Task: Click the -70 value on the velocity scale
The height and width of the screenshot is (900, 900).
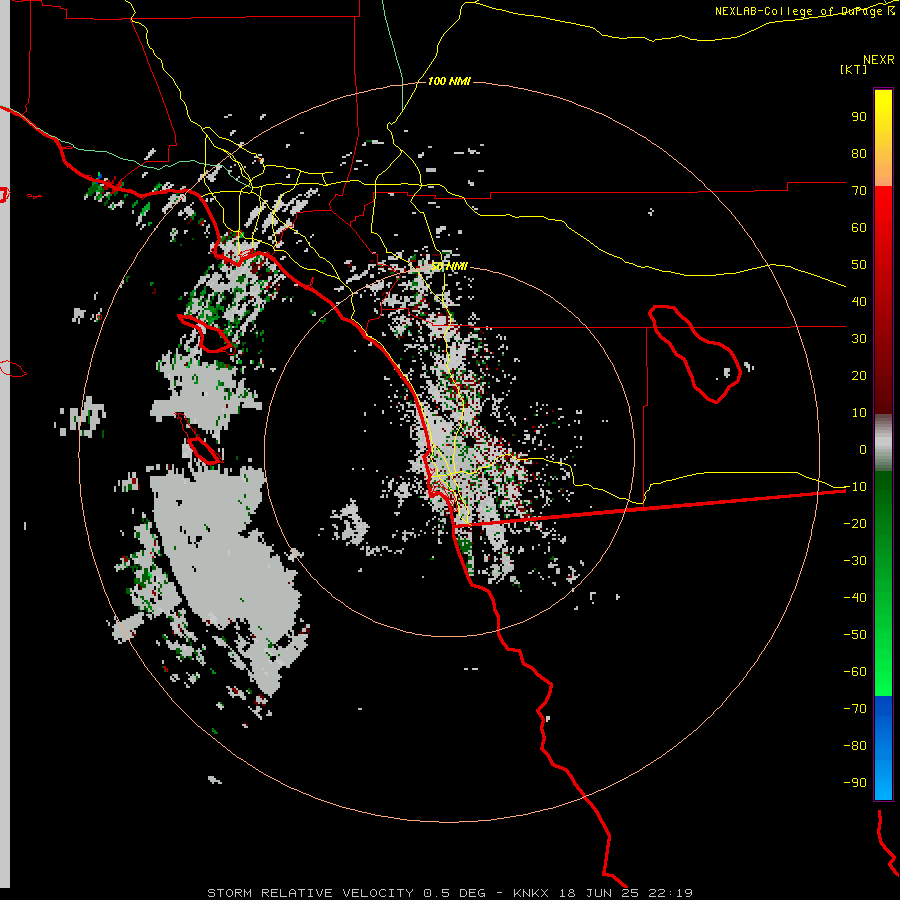Action: pyautogui.click(x=855, y=709)
